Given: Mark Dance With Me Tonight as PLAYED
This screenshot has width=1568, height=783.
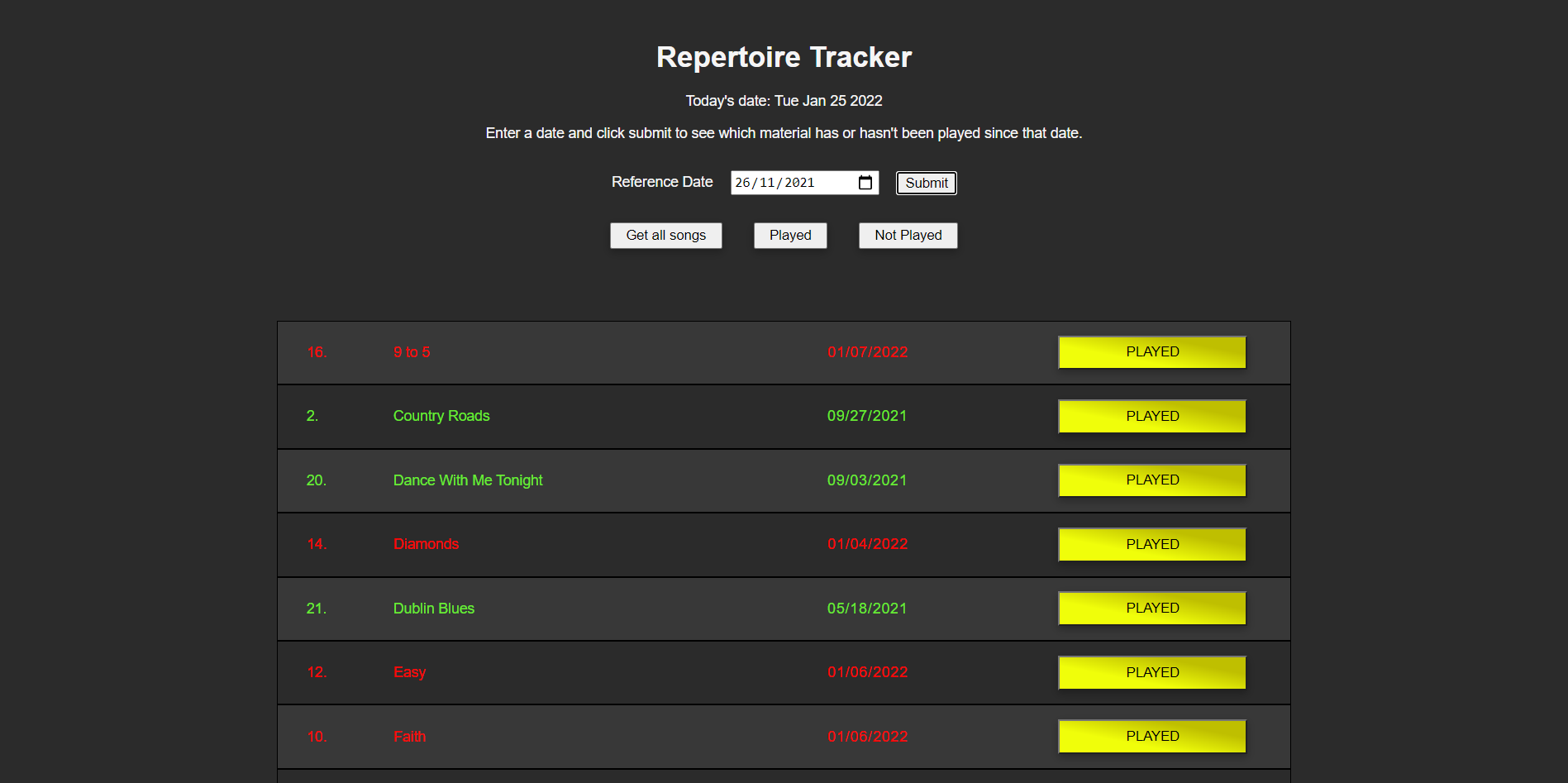Looking at the screenshot, I should click(1152, 480).
